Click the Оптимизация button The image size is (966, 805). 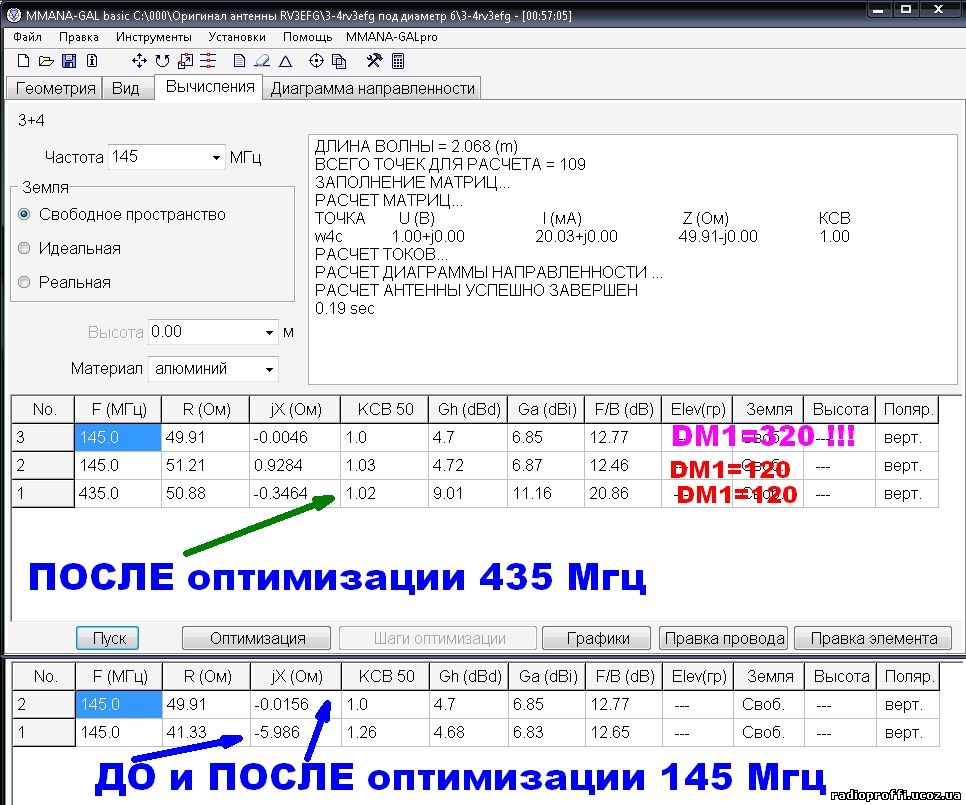[x=257, y=638]
